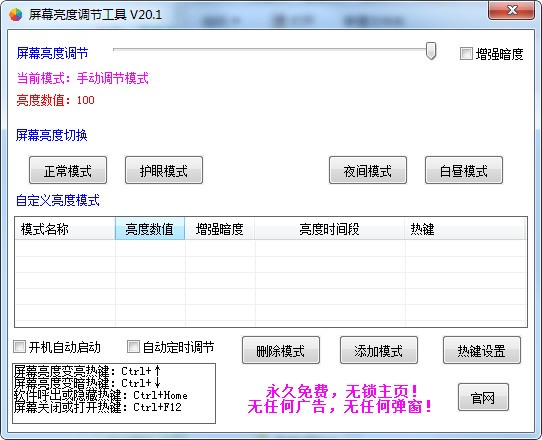Click 增强暗度 column header
The height and width of the screenshot is (440, 542).
tap(220, 228)
